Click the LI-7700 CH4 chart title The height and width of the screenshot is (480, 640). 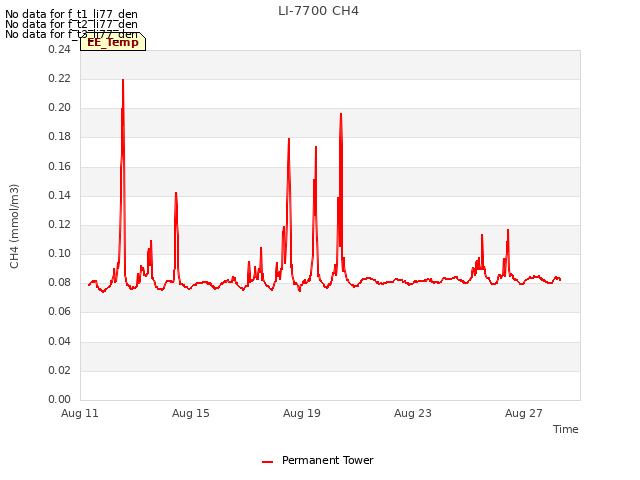pyautogui.click(x=318, y=11)
